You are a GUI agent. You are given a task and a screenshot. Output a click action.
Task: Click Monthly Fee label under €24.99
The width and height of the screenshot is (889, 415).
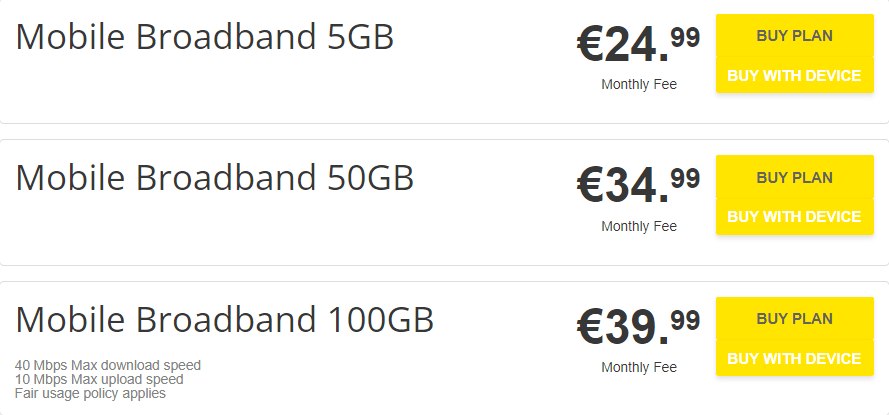coord(639,84)
